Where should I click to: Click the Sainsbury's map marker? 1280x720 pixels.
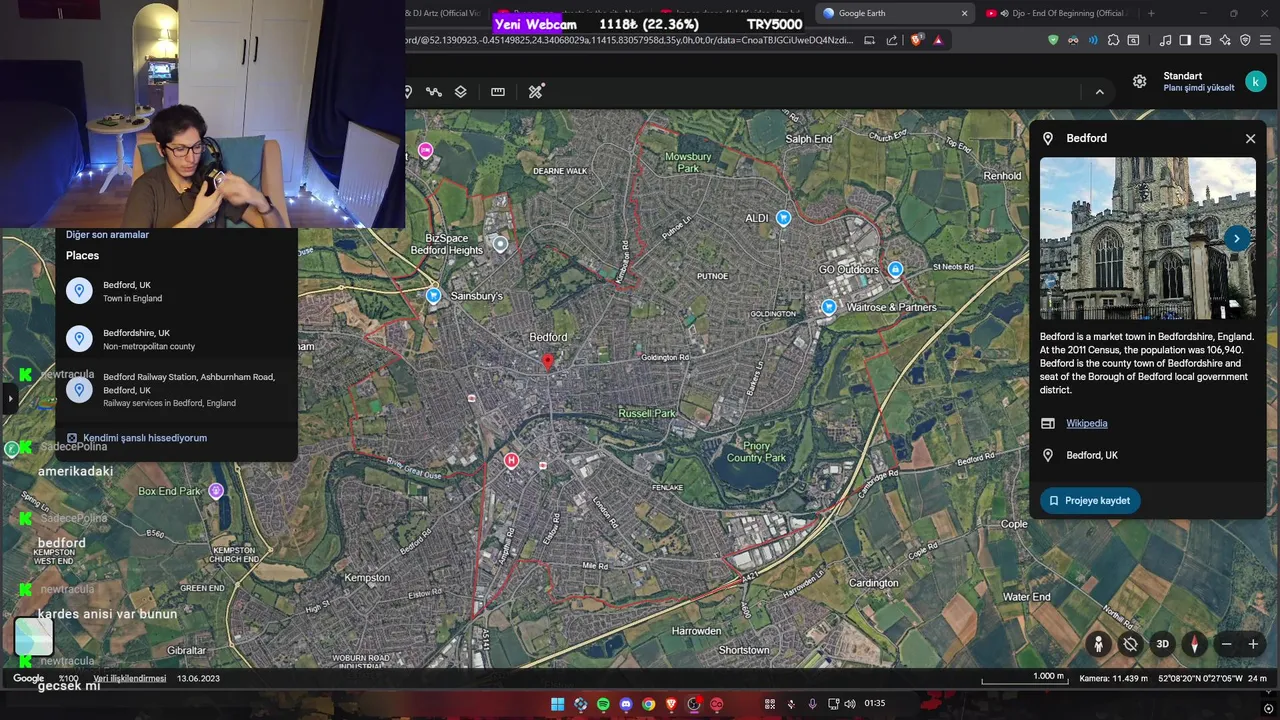(433, 296)
